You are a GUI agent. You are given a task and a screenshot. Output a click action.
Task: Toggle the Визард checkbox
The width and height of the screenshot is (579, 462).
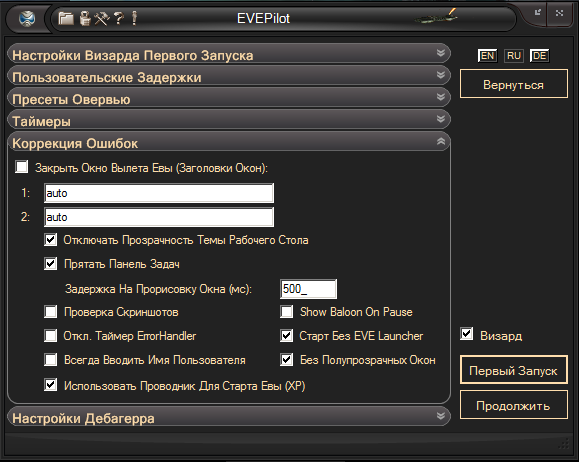467,334
